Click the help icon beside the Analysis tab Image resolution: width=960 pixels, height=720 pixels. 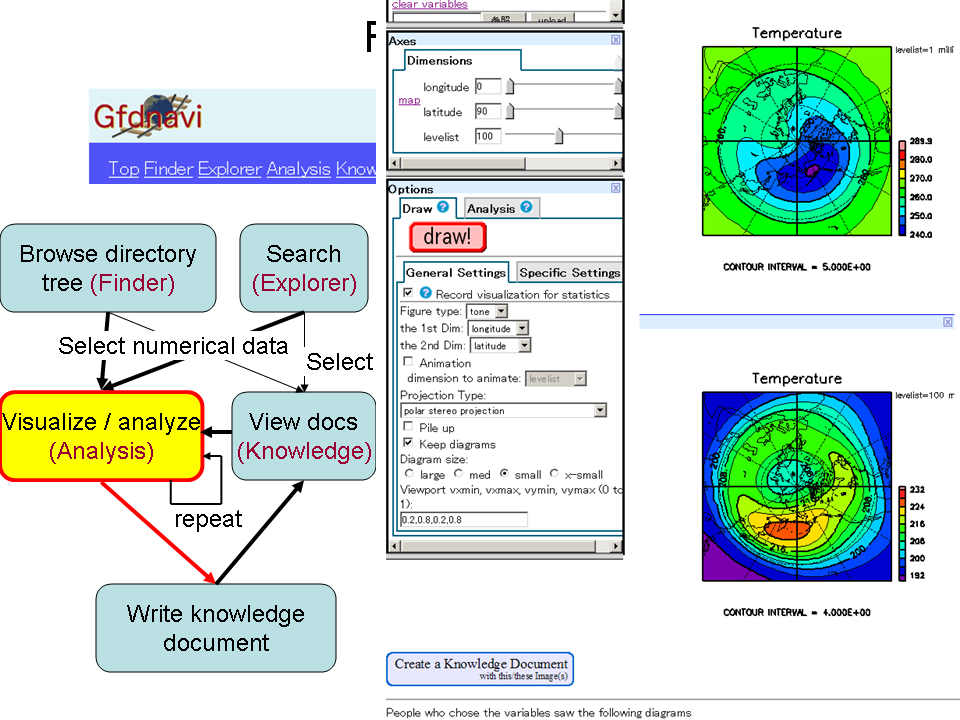click(526, 207)
